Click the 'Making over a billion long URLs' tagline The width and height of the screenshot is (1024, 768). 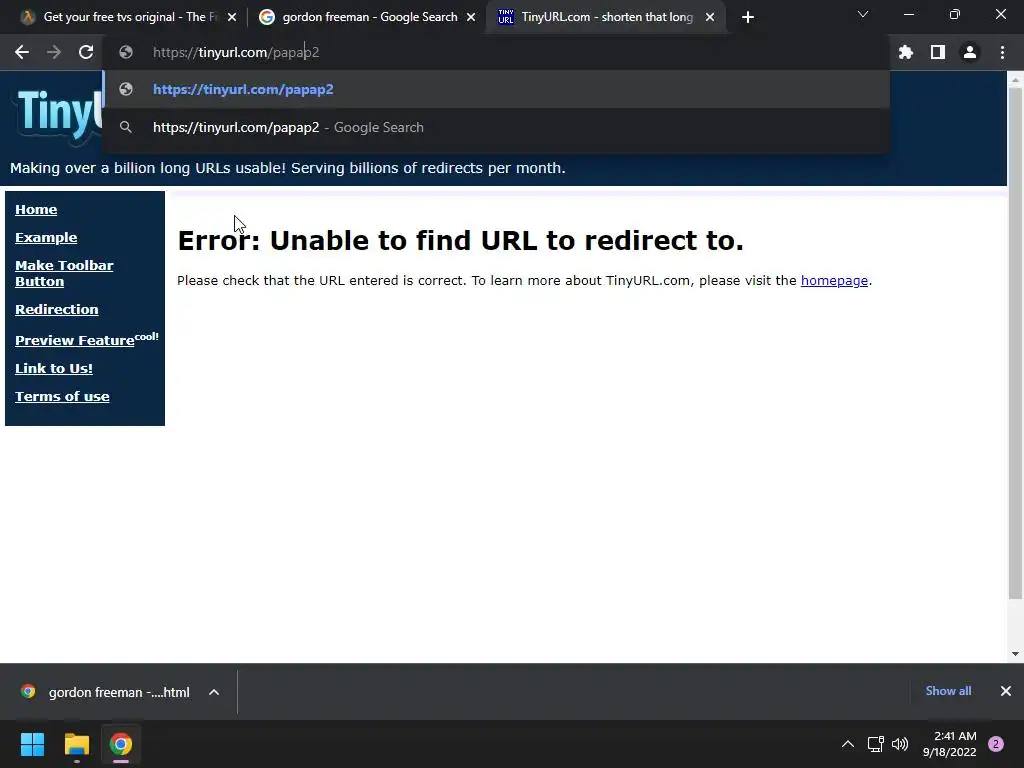[x=287, y=168]
